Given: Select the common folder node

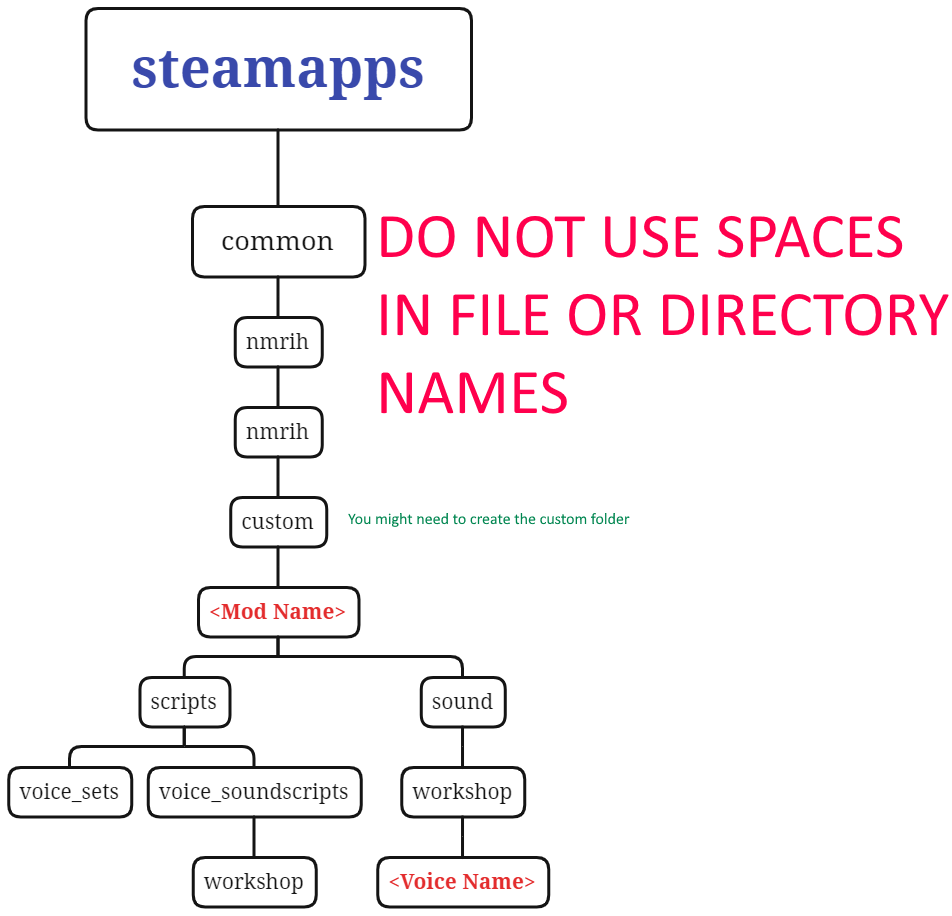Looking at the screenshot, I should 279,242.
